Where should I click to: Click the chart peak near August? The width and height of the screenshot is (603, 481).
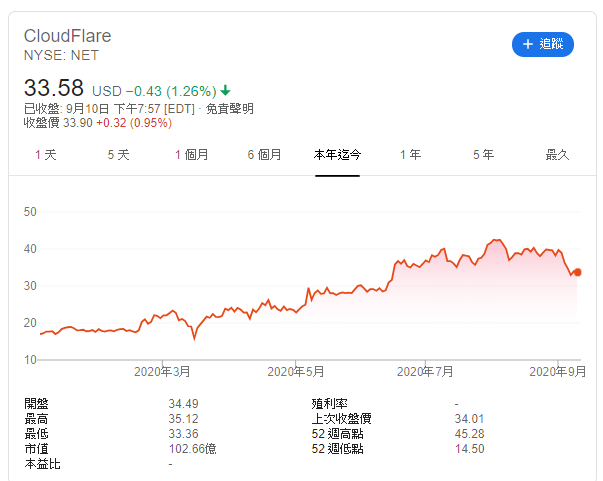[497, 240]
